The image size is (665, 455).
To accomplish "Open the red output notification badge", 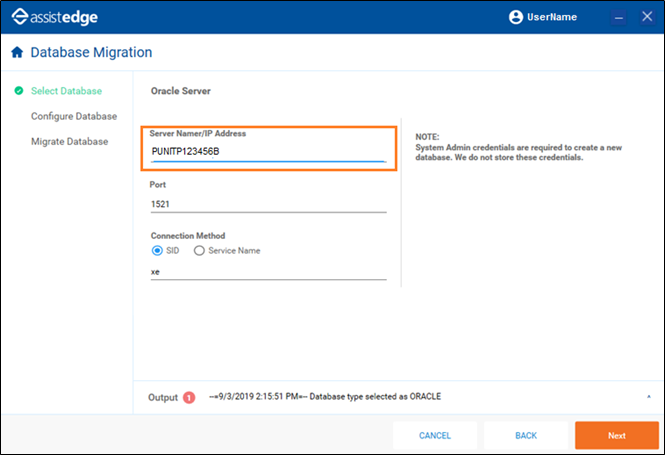I will (x=189, y=397).
